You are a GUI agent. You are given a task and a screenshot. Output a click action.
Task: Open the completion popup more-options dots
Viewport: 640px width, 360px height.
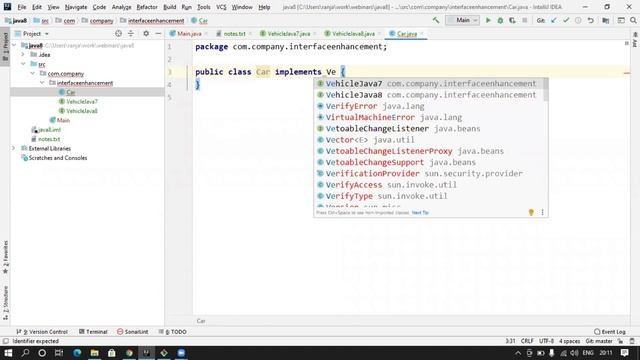click(542, 212)
